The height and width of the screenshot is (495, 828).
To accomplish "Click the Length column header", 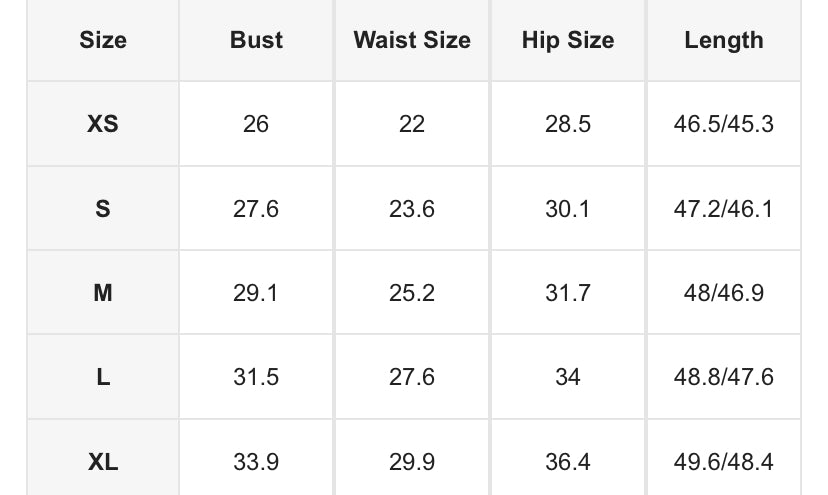I will click(x=723, y=40).
